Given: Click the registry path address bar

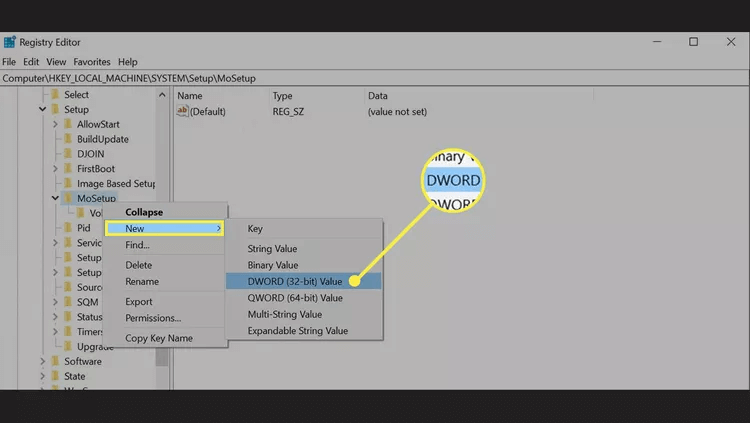Looking at the screenshot, I should tap(375, 78).
